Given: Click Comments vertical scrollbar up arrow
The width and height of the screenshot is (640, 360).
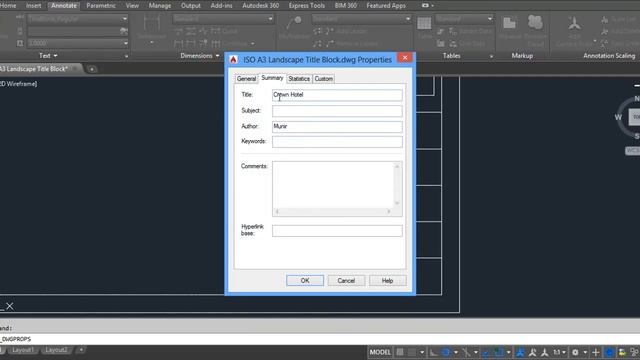Looking at the screenshot, I should pyautogui.click(x=397, y=166).
